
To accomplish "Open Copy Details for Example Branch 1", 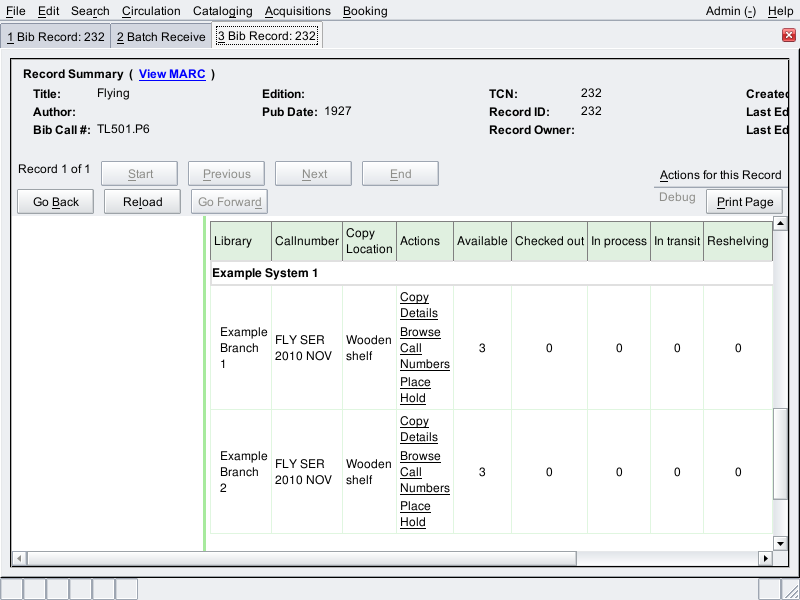I will (x=419, y=305).
